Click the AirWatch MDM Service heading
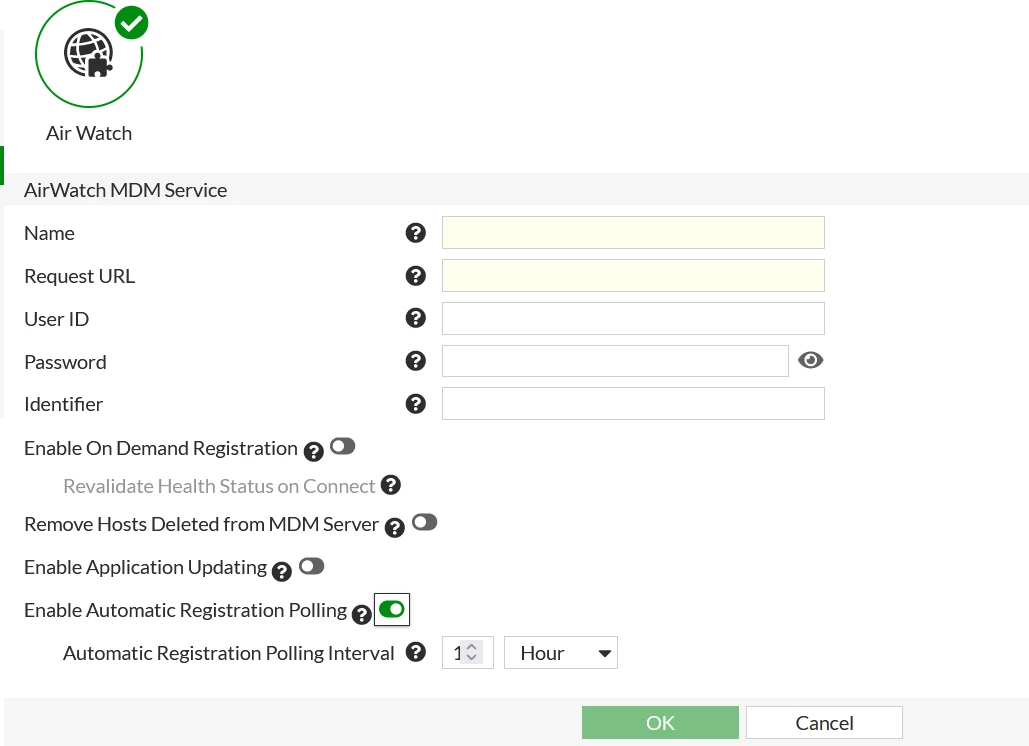The height and width of the screenshot is (746, 1029). click(125, 190)
